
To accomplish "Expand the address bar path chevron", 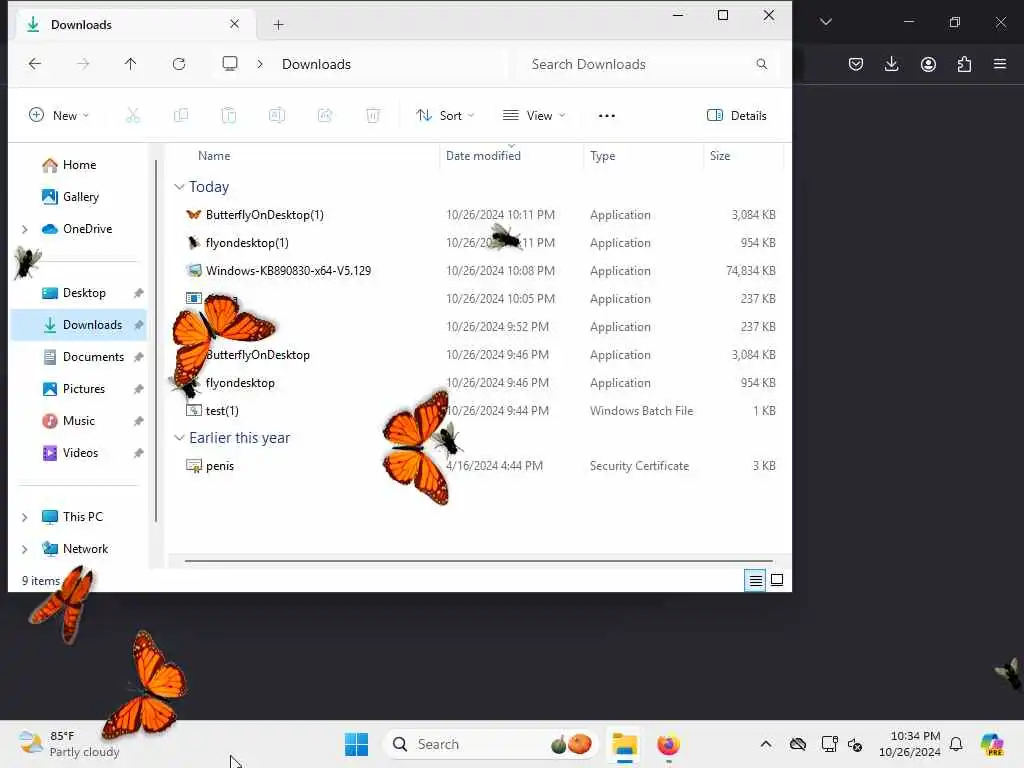I will click(x=260, y=64).
